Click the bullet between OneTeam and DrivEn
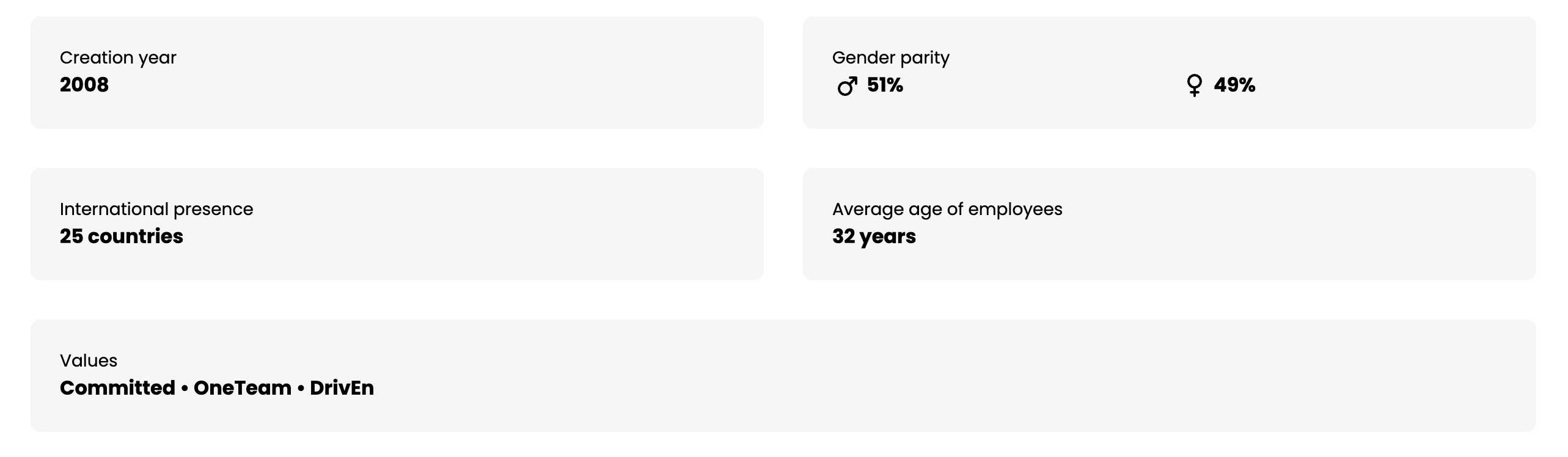This screenshot has width=1568, height=457. (x=301, y=389)
